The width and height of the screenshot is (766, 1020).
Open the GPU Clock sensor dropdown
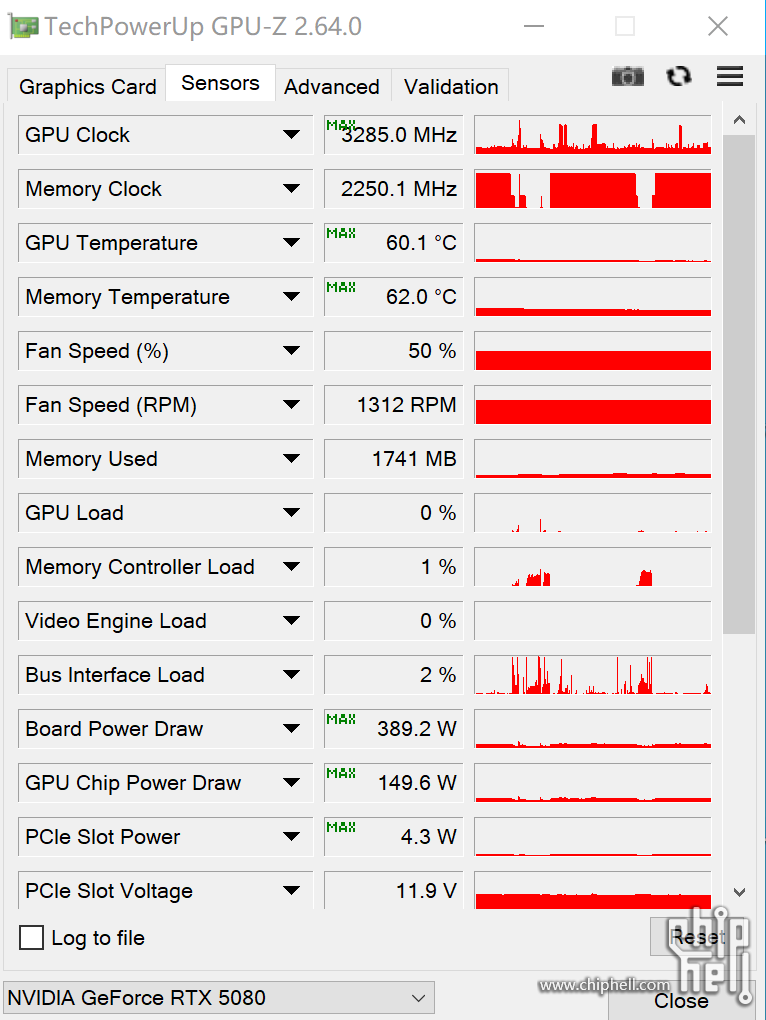(291, 135)
